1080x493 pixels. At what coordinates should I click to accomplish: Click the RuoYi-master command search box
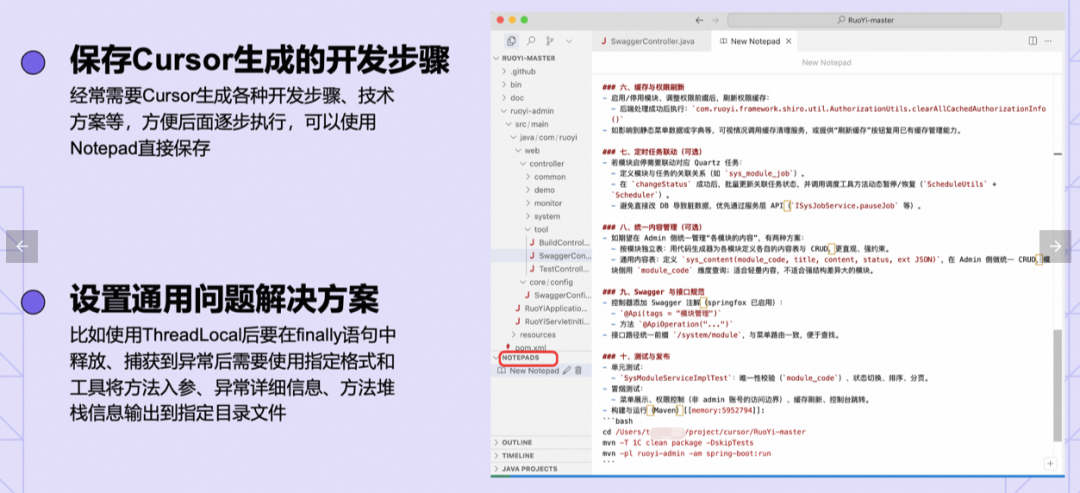pos(864,21)
